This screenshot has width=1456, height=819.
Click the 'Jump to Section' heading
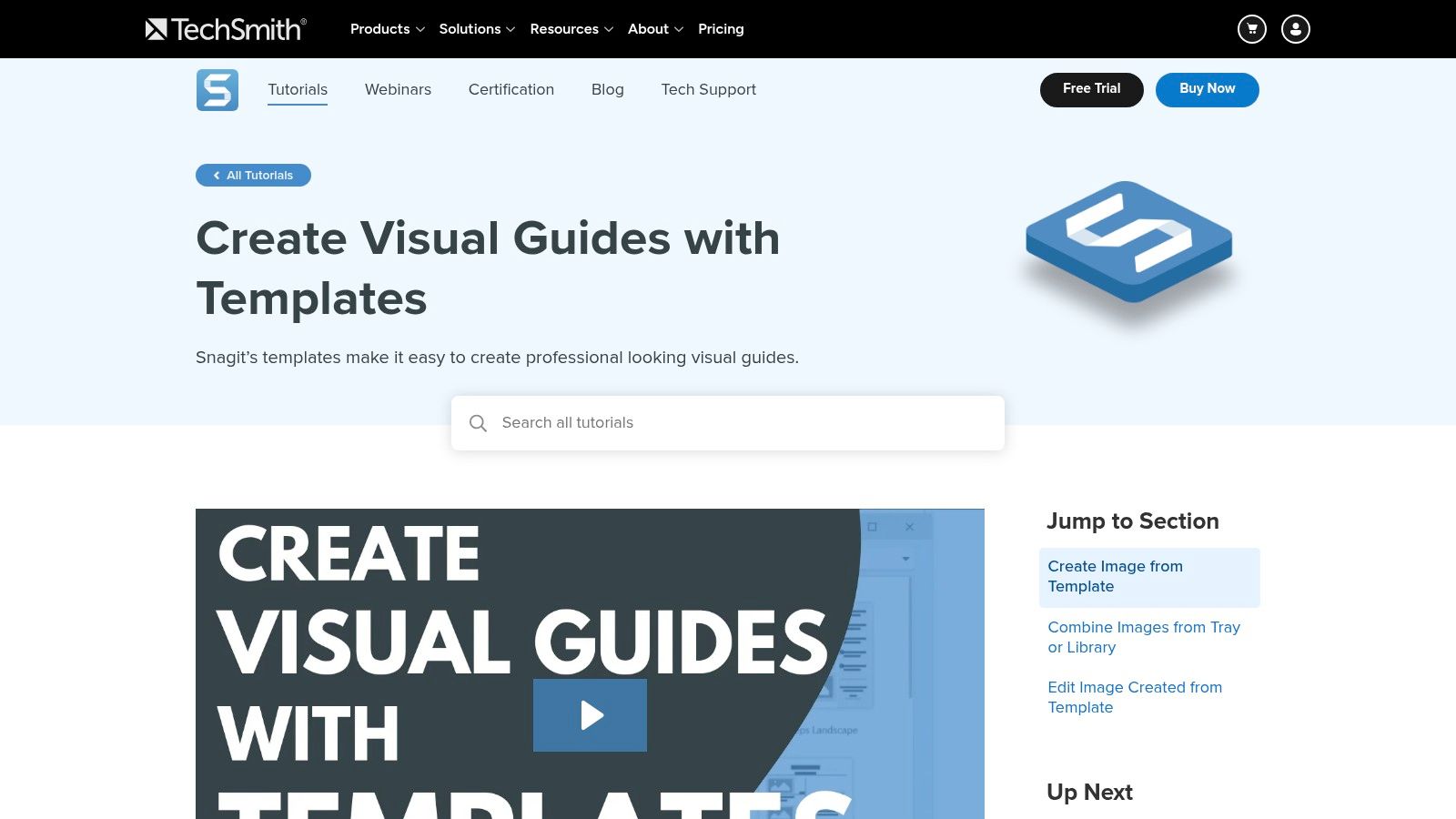(1132, 521)
